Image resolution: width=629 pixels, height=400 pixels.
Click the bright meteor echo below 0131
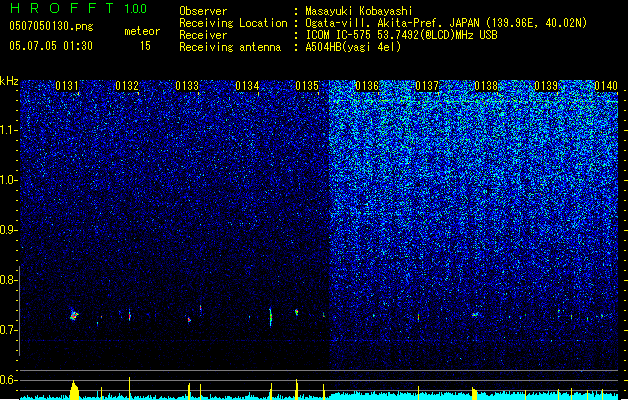tap(74, 315)
